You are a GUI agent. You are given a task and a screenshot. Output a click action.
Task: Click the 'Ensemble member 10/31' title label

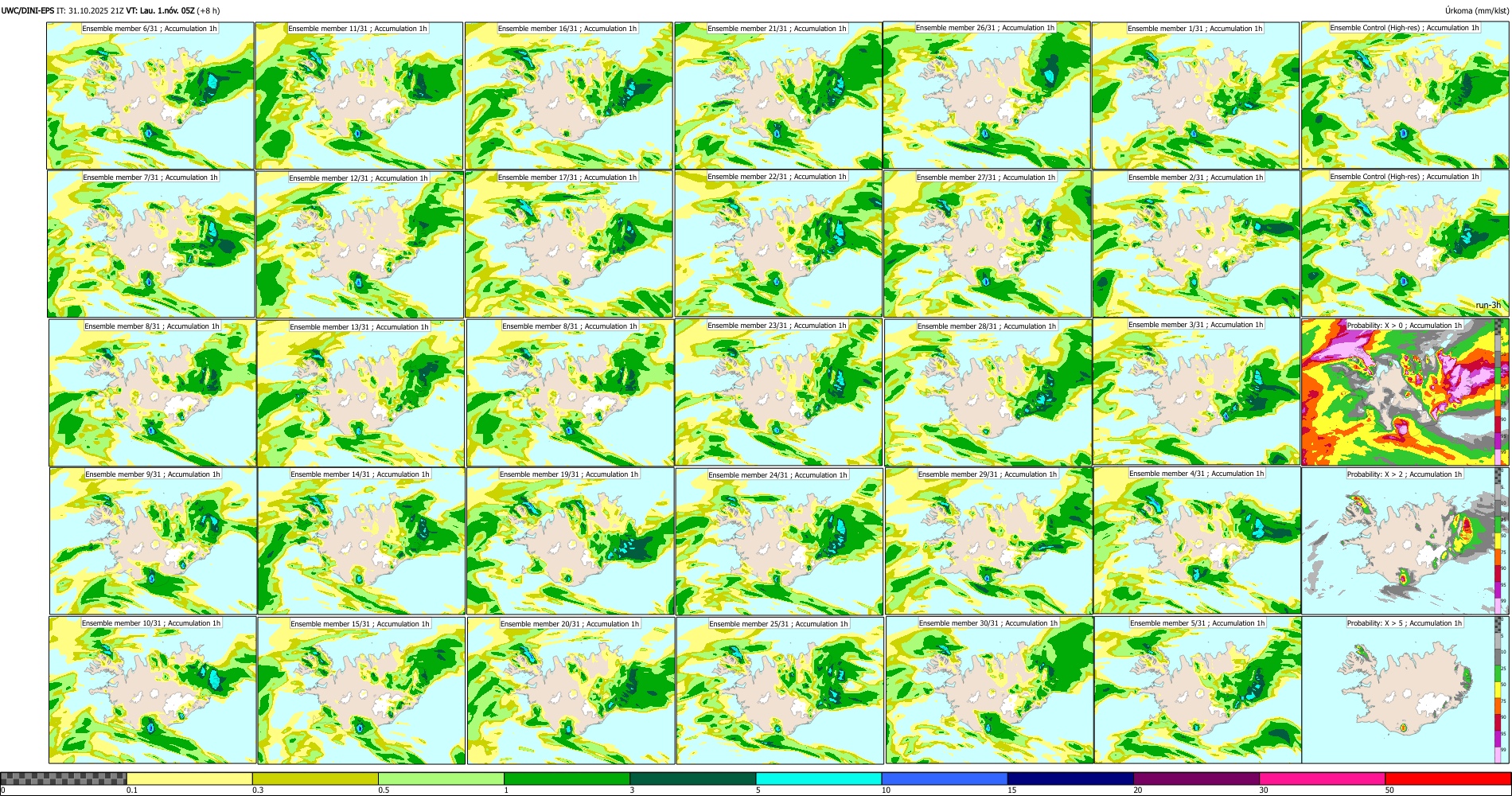151,623
